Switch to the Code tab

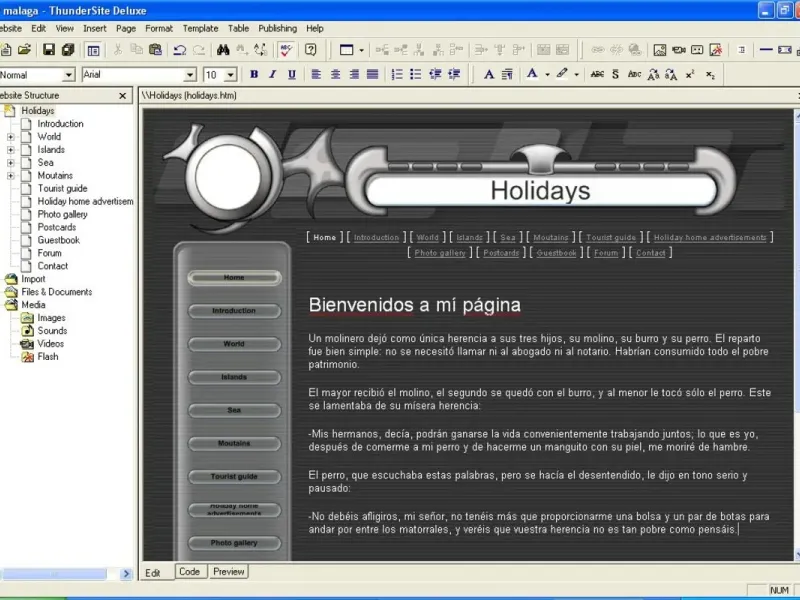coord(189,571)
